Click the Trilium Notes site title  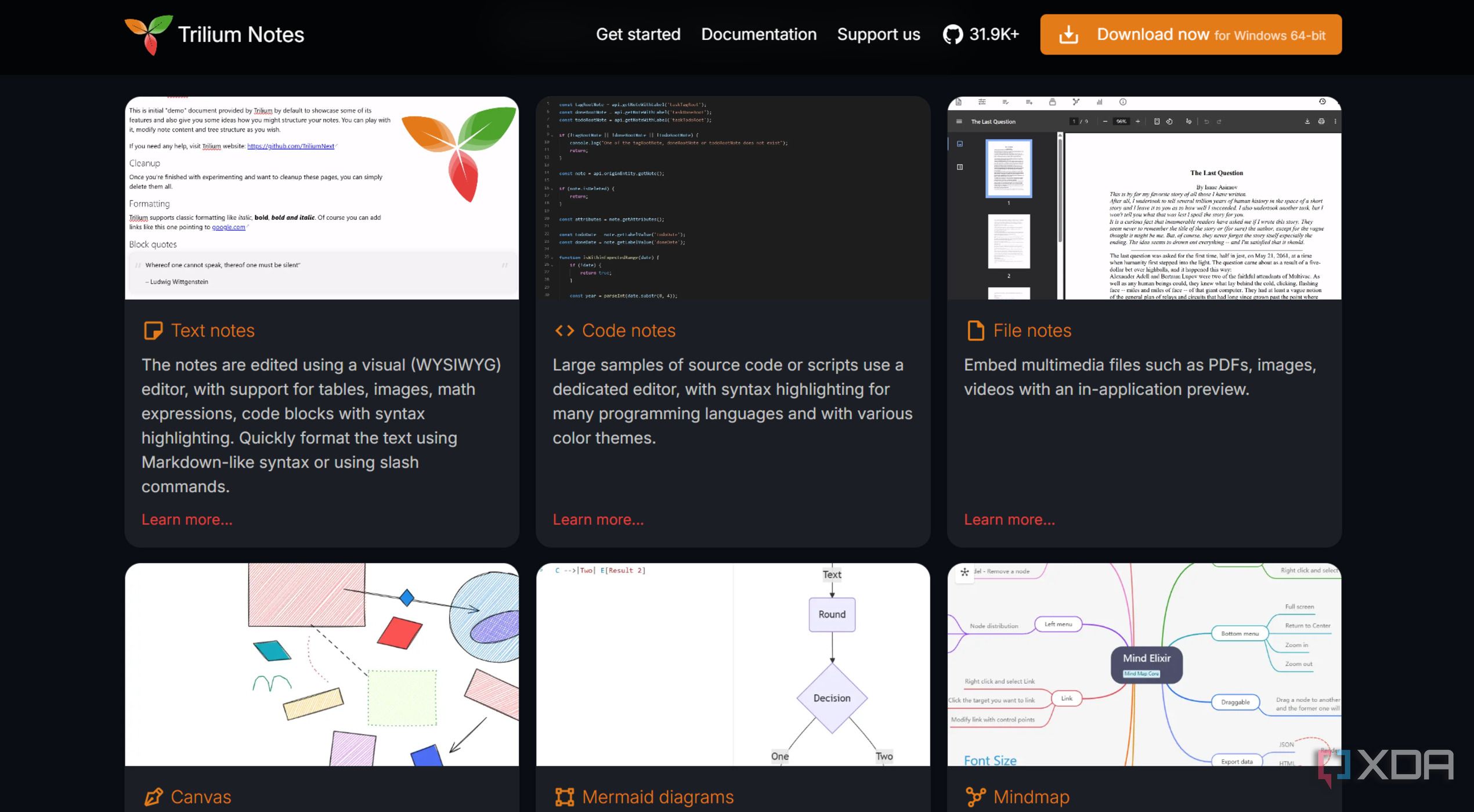(241, 34)
